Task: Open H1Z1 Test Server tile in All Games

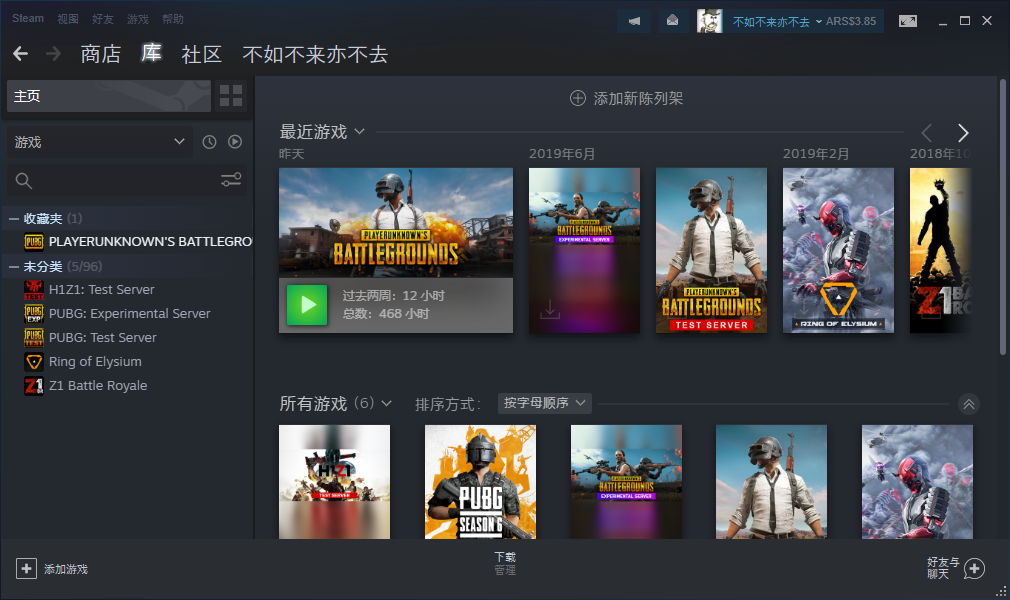Action: (334, 481)
